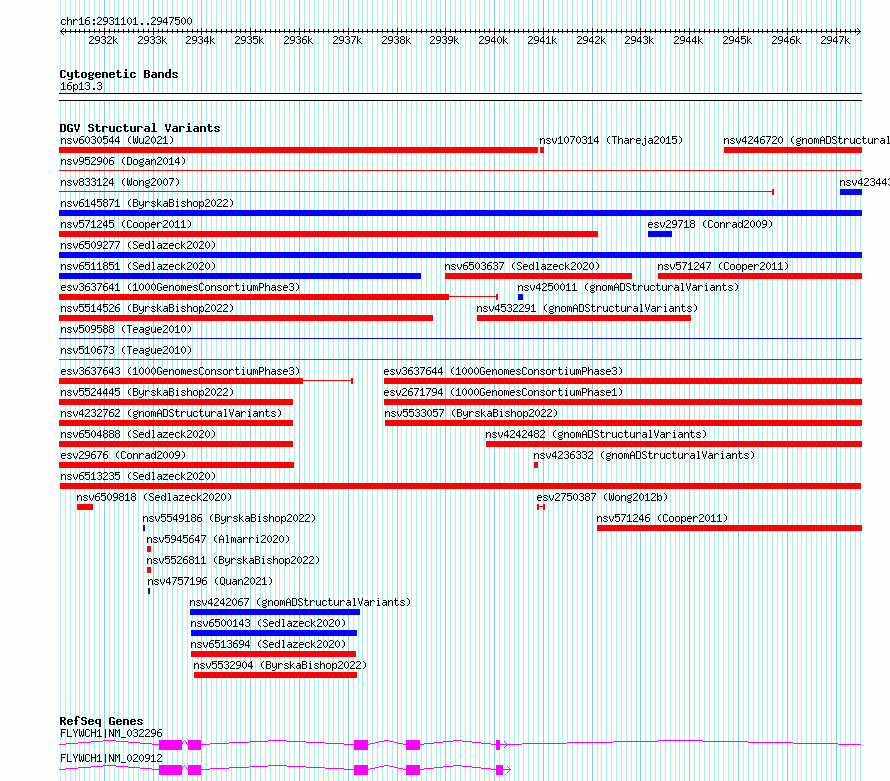Click the blue nsv4242067 variant bar
This screenshot has width=890, height=781.
point(275,612)
